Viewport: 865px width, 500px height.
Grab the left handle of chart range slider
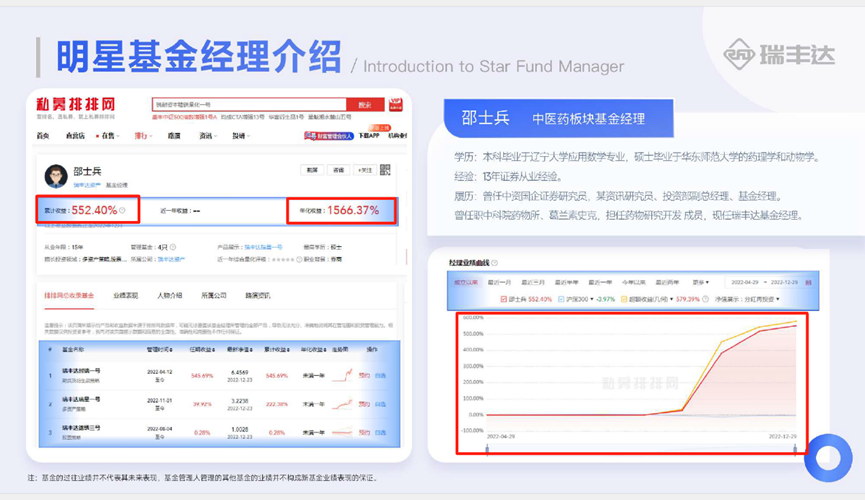[487, 449]
